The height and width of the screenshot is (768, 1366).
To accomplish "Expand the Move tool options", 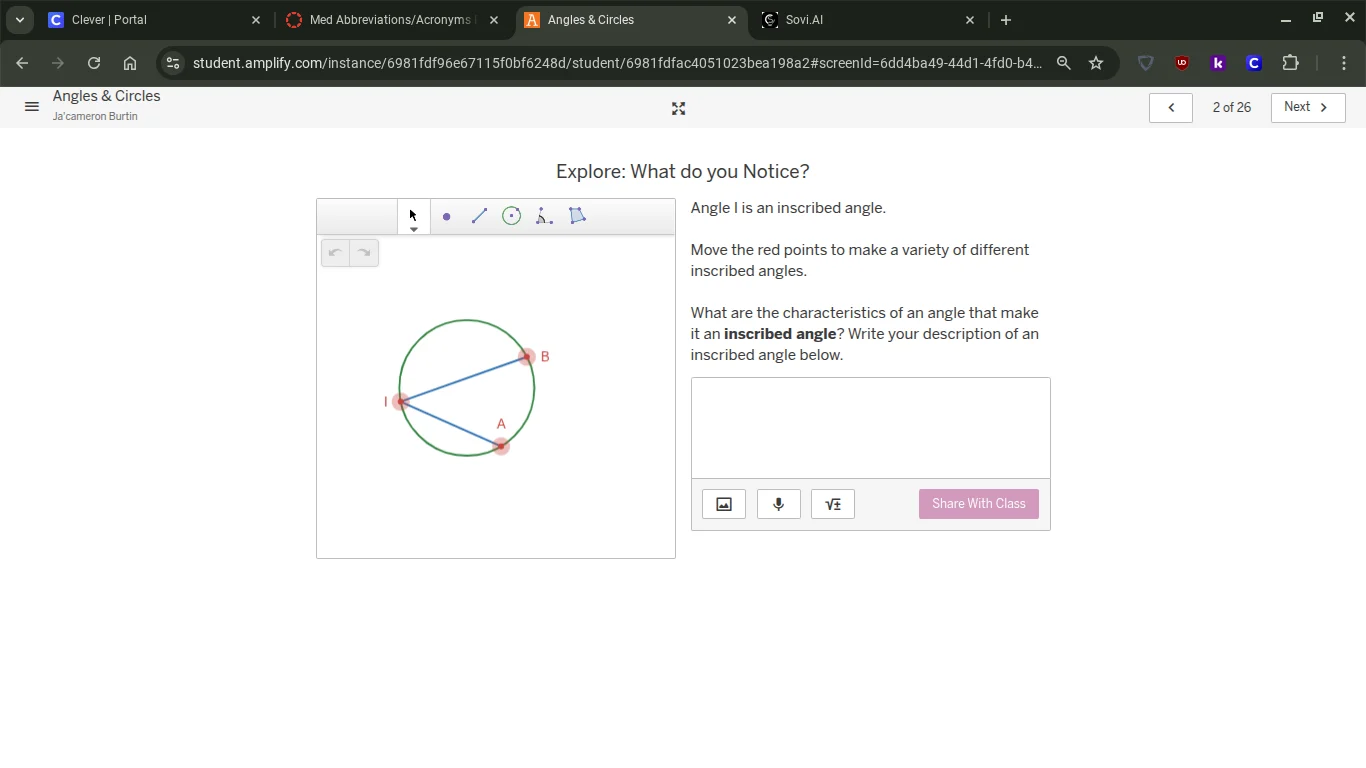I will [413, 228].
